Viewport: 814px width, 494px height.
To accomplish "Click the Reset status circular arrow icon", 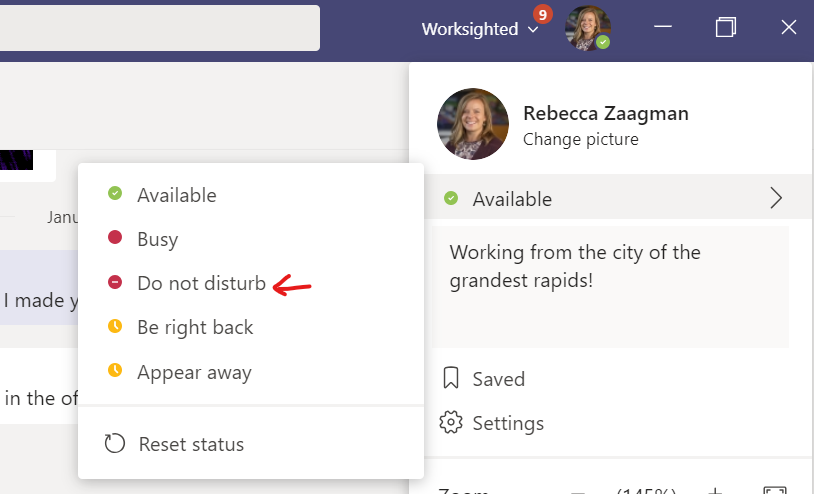I will 115,444.
